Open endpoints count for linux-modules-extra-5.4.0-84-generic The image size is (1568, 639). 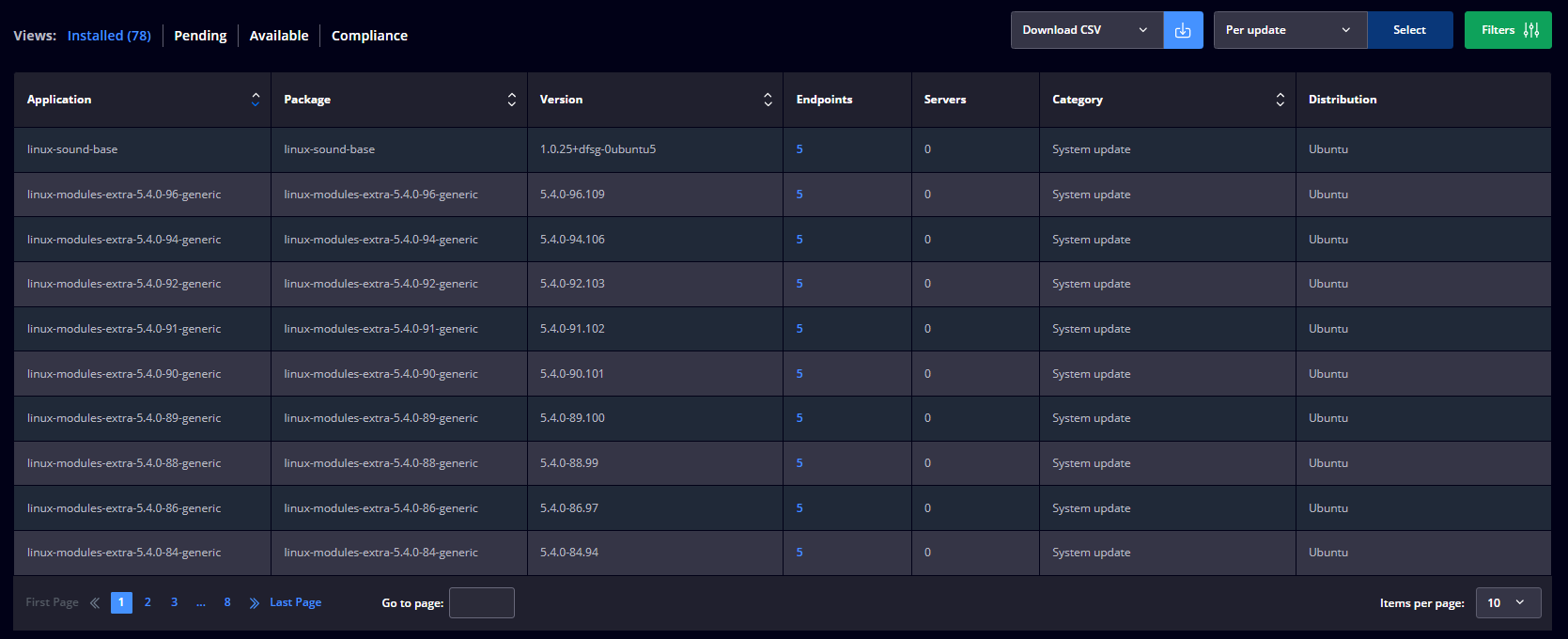point(800,553)
